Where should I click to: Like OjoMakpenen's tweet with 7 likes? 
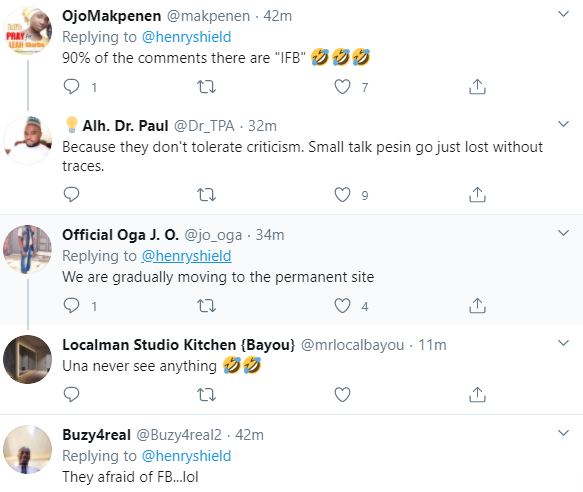point(342,87)
